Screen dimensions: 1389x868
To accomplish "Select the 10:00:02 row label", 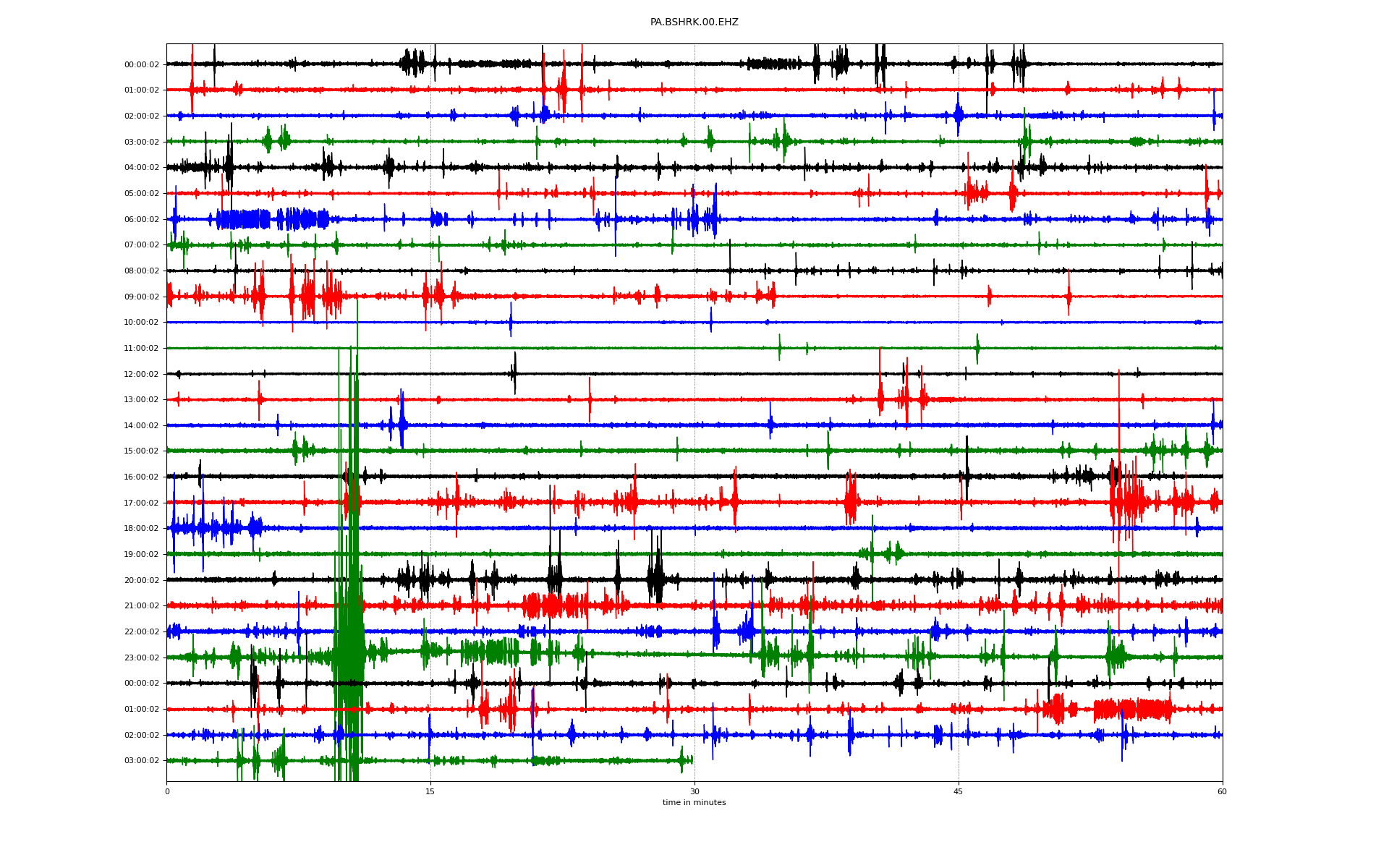I will tap(141, 323).
